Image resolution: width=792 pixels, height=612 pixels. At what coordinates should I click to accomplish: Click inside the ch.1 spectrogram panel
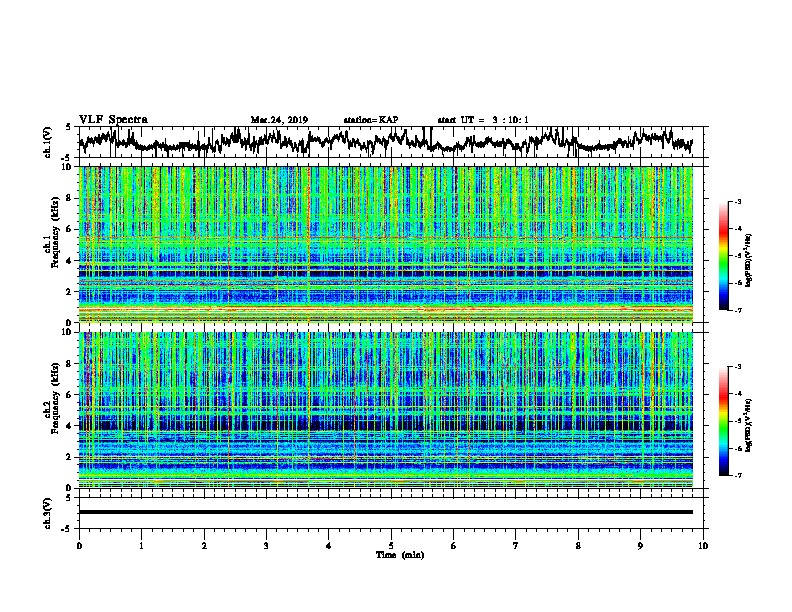tap(386, 244)
